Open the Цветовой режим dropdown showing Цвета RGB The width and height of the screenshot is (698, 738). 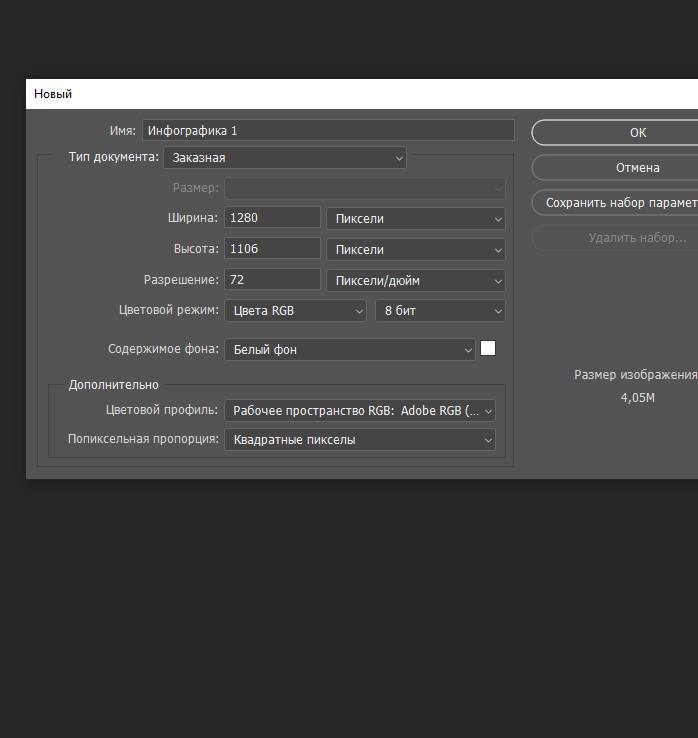click(295, 310)
